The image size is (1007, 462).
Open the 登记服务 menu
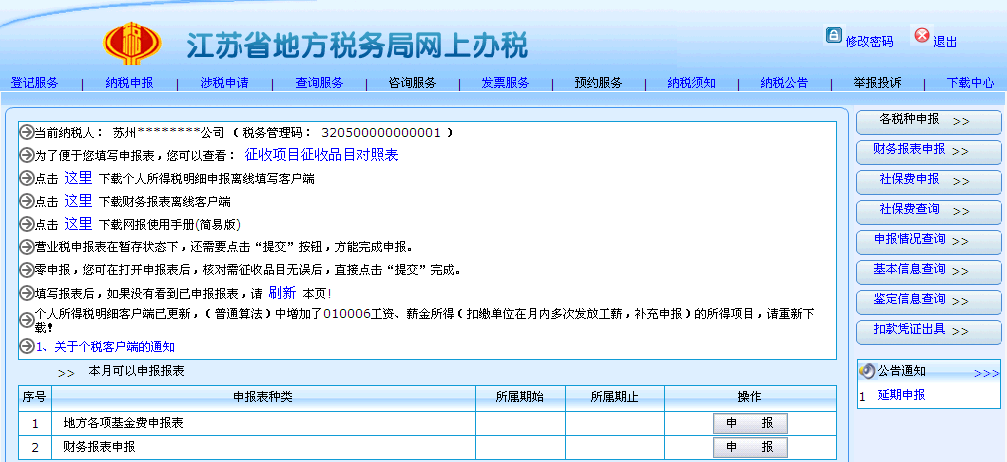point(34,82)
